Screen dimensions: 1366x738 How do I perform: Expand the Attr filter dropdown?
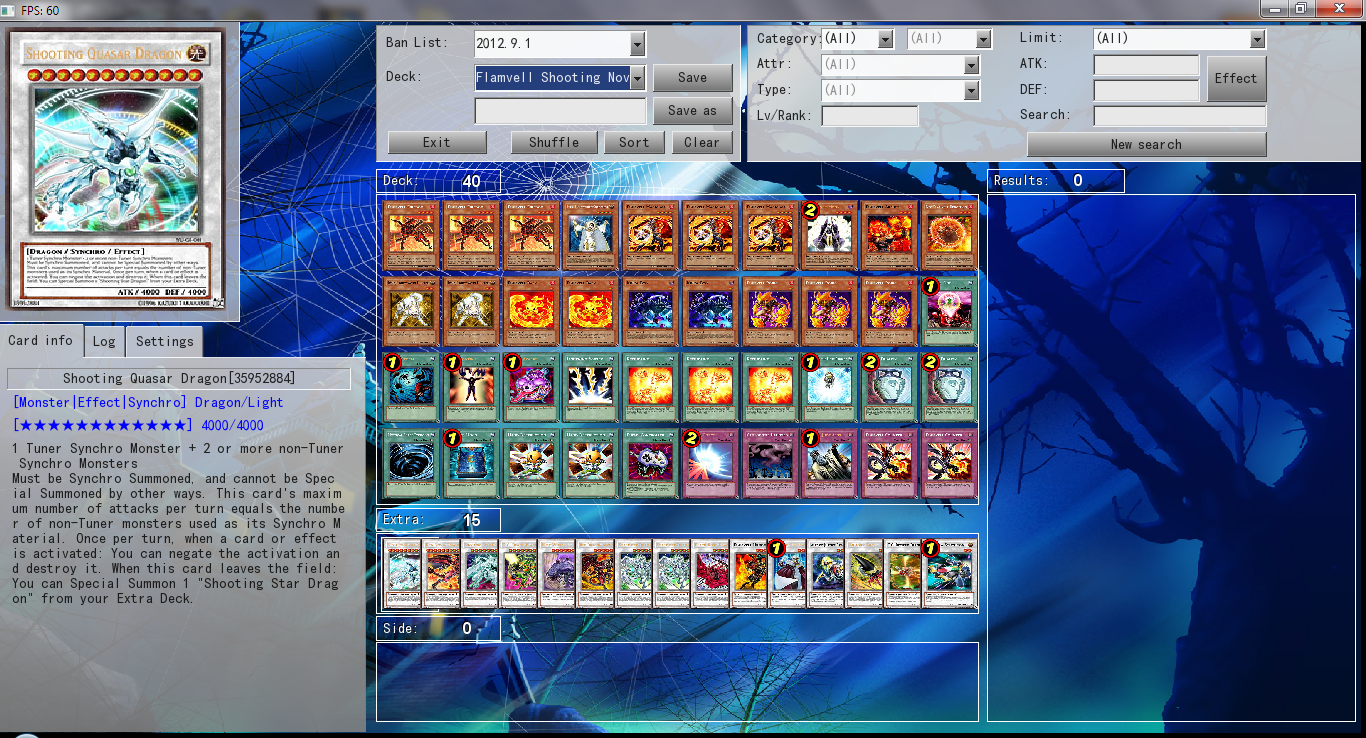(972, 65)
